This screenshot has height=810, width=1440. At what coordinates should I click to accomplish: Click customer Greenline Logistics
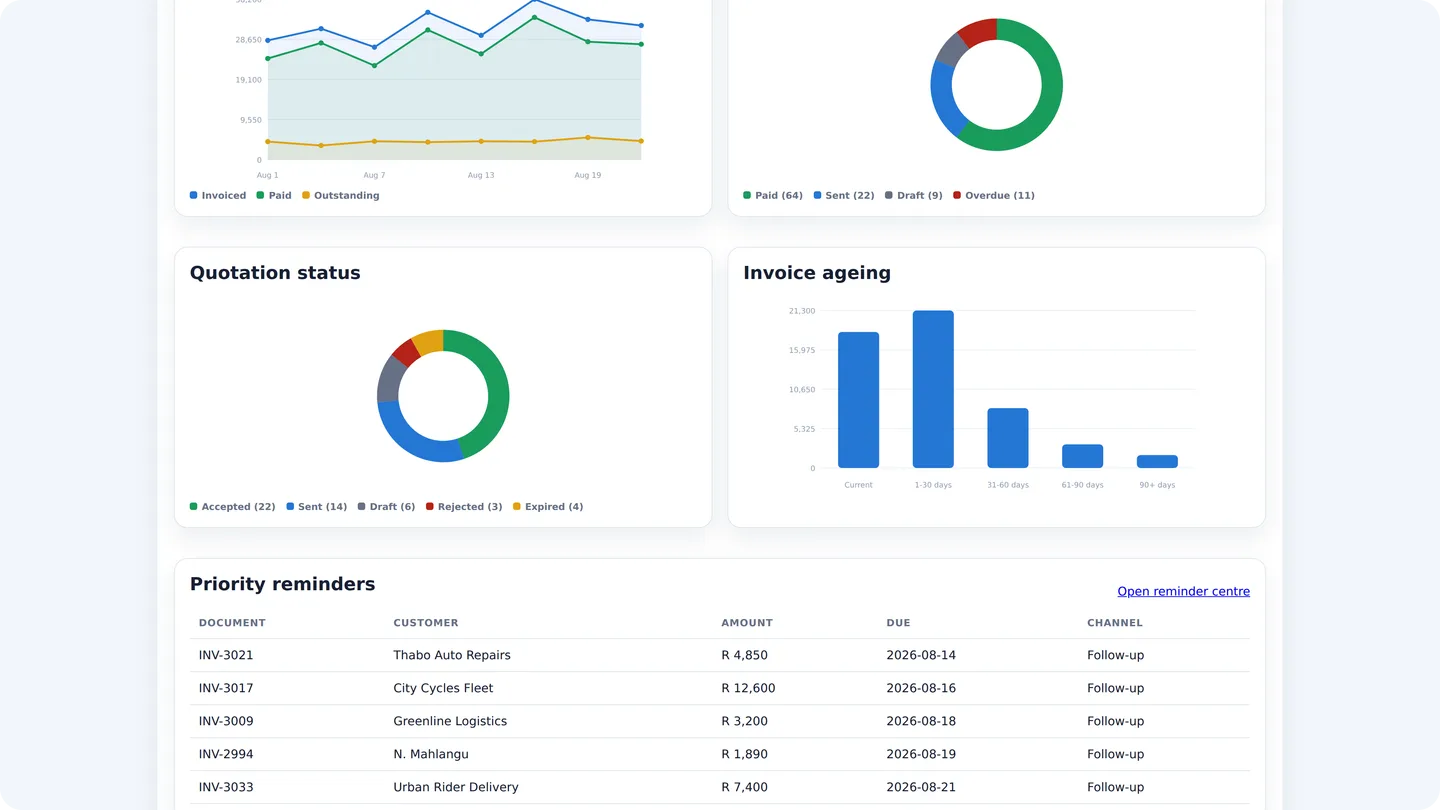tap(450, 721)
